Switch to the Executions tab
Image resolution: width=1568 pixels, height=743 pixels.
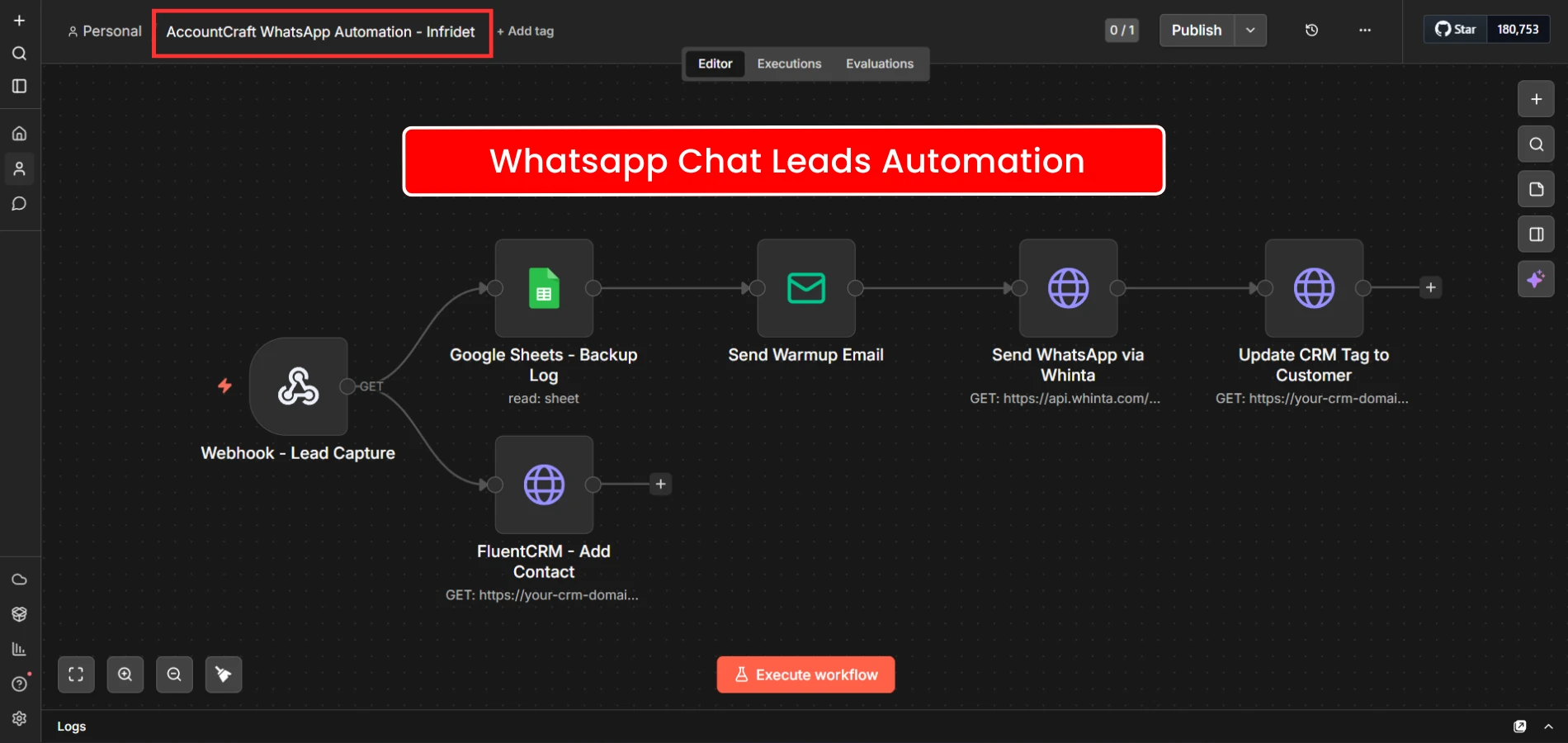(x=789, y=64)
